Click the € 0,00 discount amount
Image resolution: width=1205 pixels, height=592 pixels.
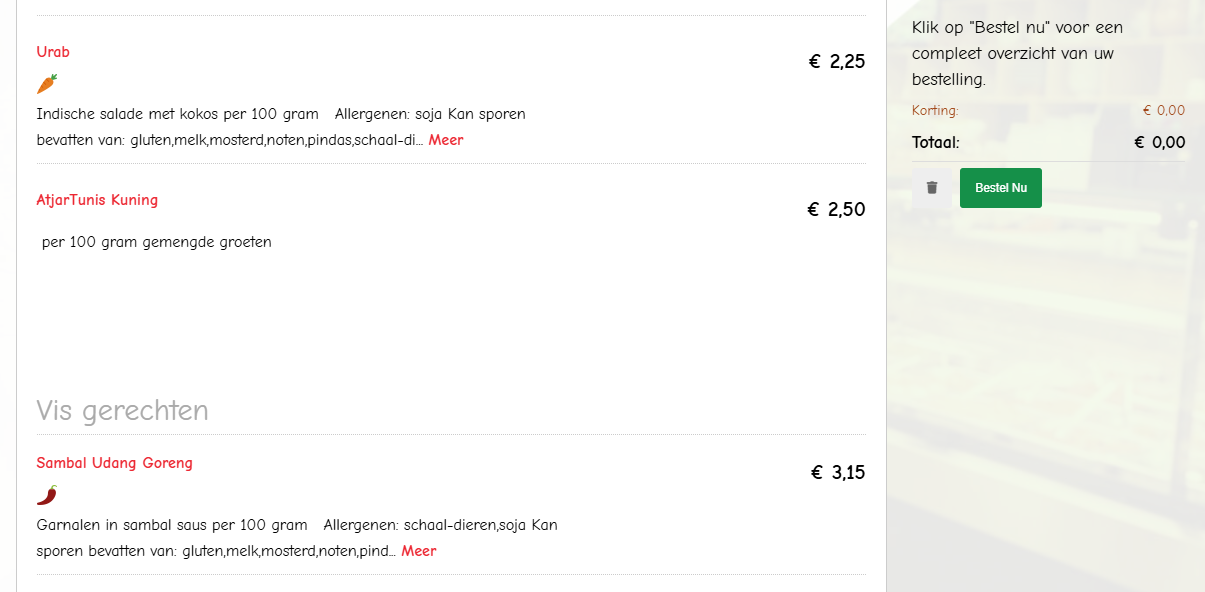(1163, 110)
